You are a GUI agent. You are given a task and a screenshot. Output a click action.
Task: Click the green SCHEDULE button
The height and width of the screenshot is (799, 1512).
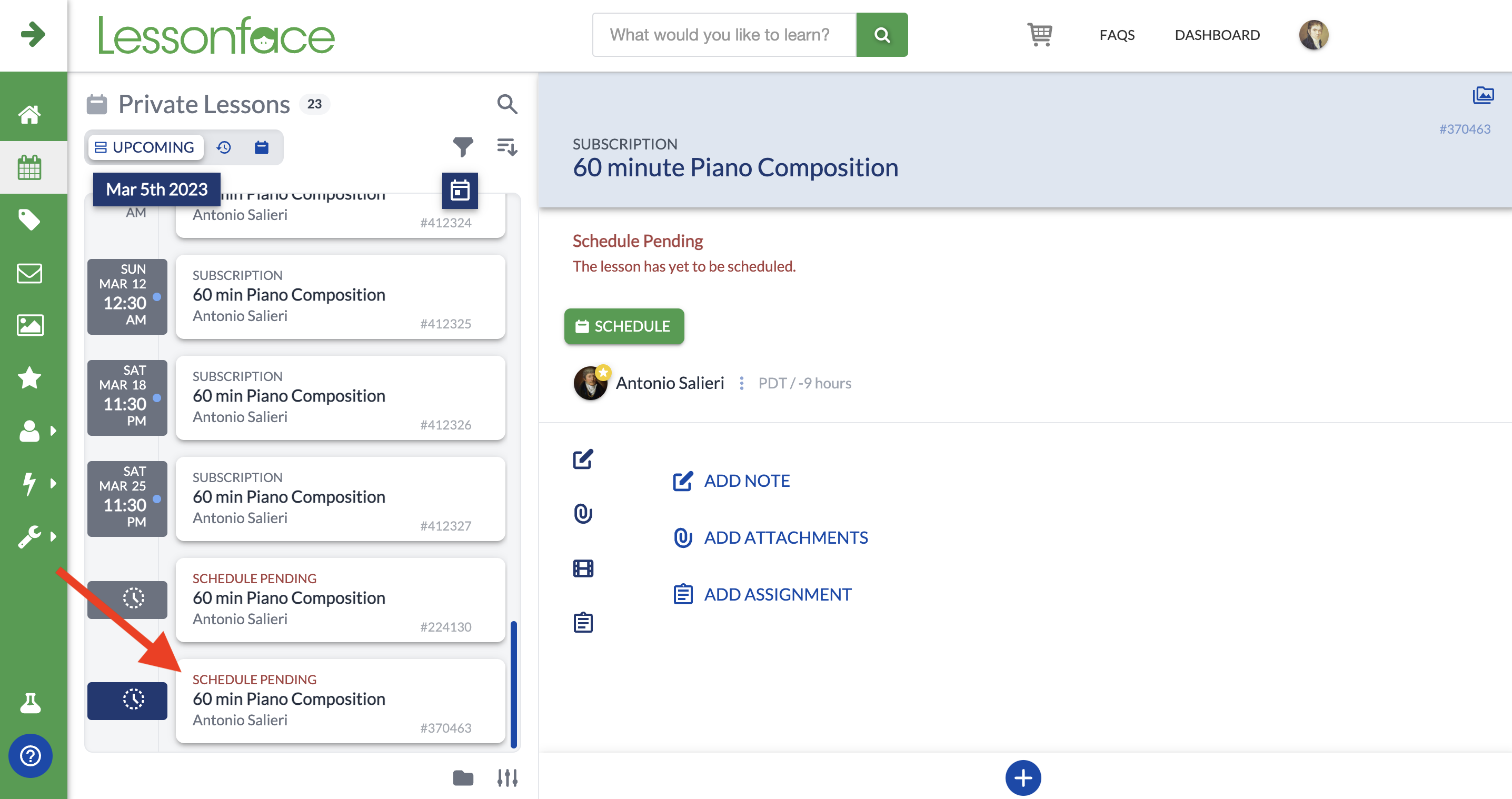pyautogui.click(x=624, y=326)
